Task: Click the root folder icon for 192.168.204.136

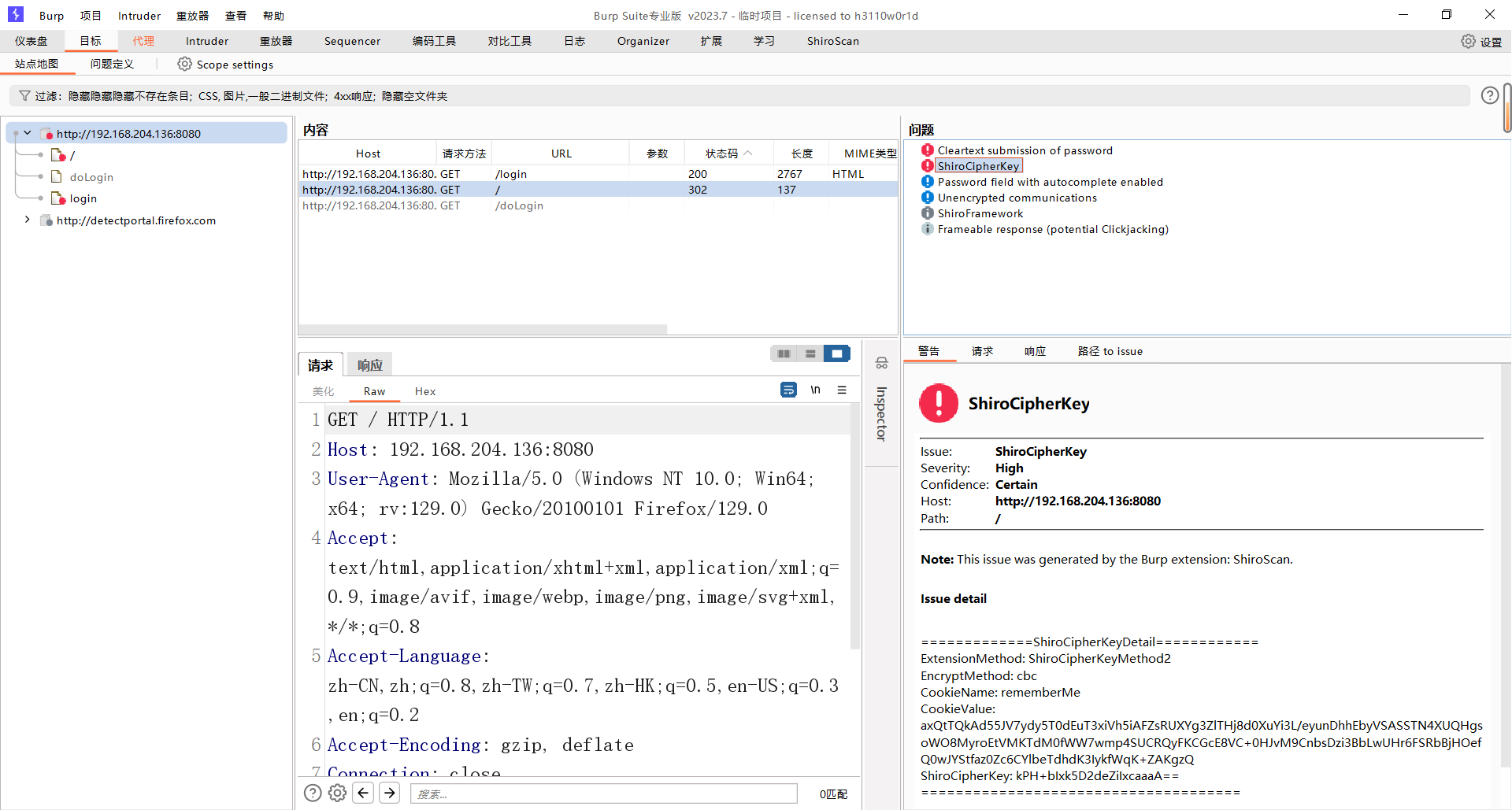Action: click(x=46, y=134)
